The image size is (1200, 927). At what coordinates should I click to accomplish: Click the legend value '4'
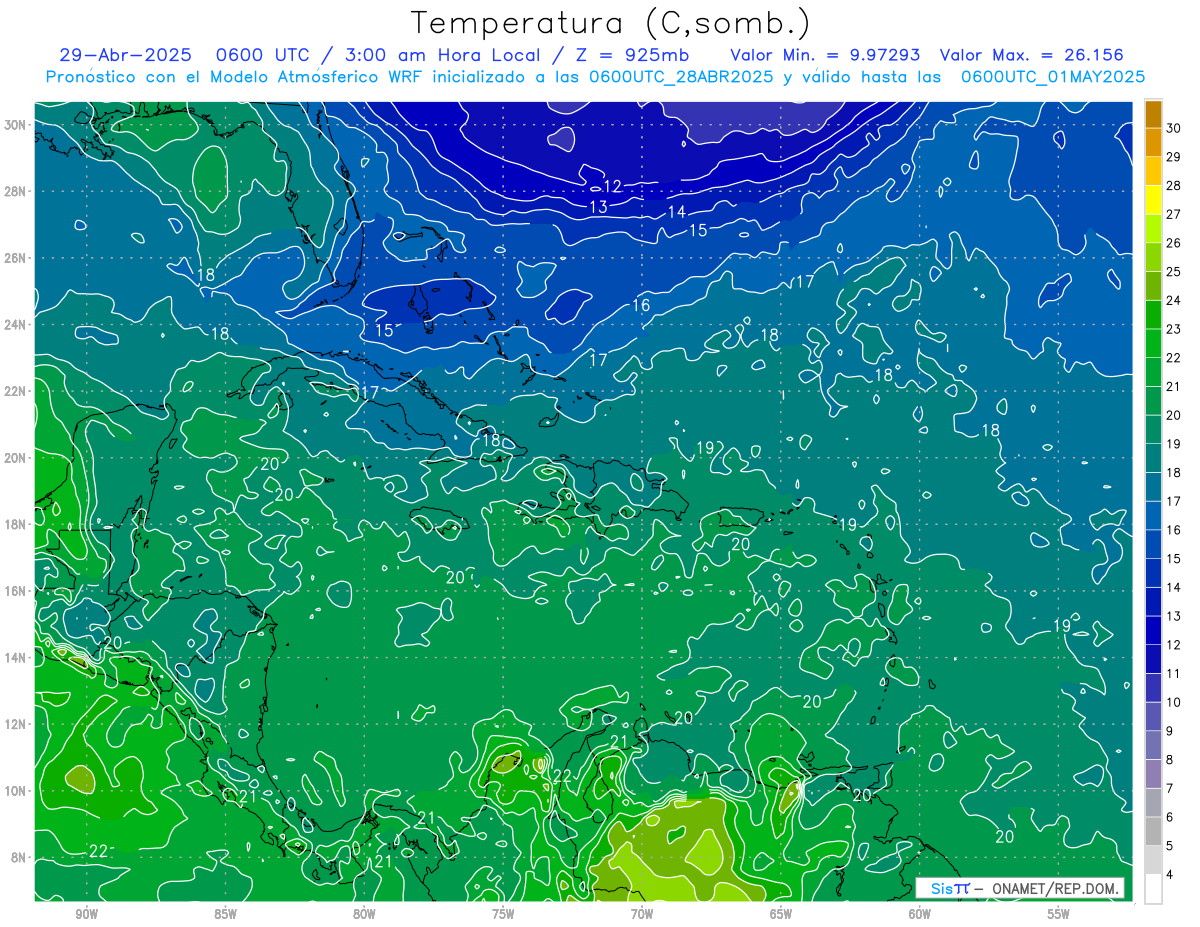pyautogui.click(x=1170, y=874)
